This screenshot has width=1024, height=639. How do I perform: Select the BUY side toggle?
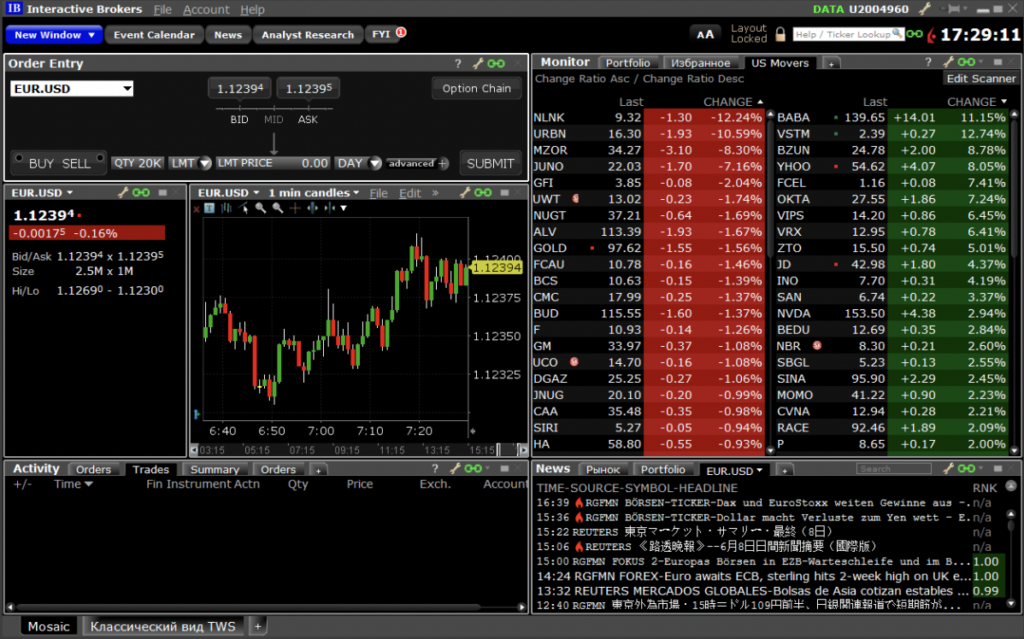point(42,163)
